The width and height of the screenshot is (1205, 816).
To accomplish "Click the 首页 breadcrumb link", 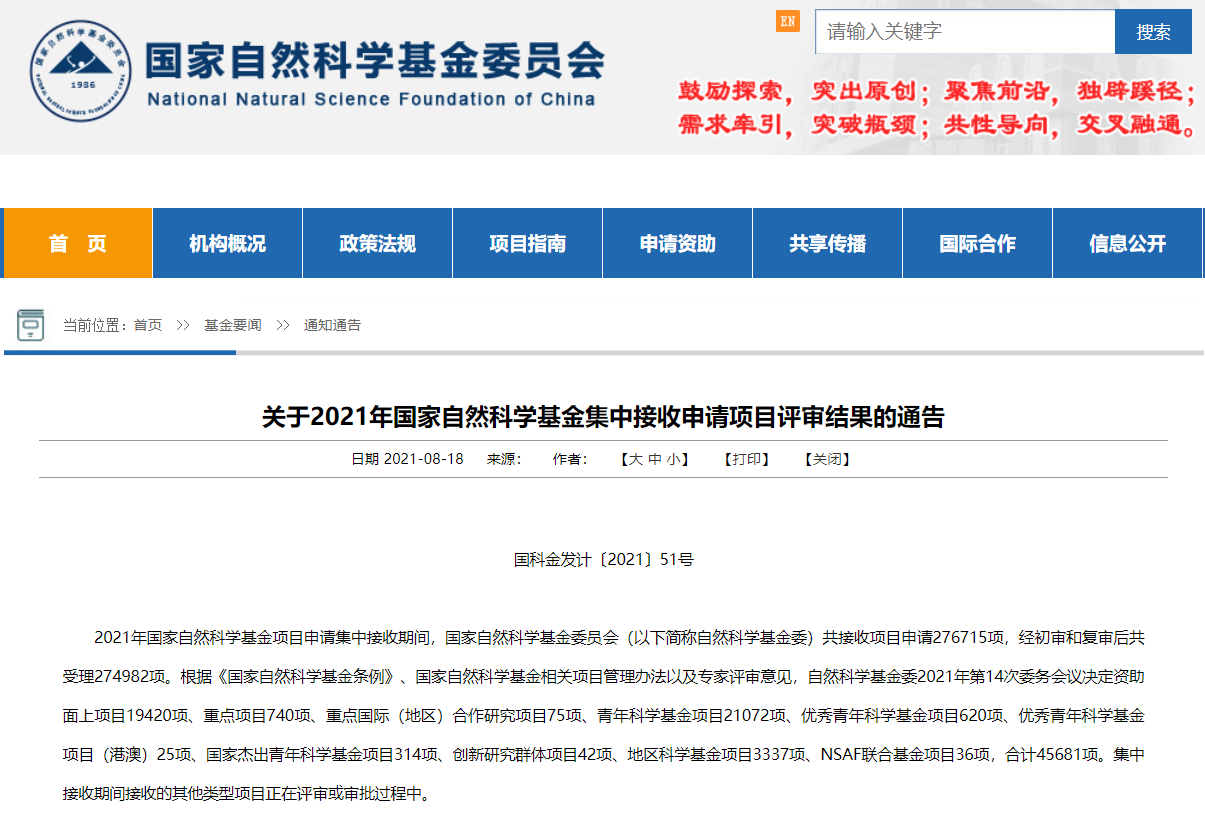I will (148, 325).
